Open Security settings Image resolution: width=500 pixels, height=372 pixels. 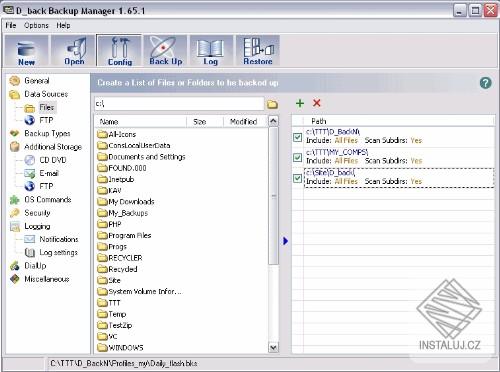tap(37, 213)
